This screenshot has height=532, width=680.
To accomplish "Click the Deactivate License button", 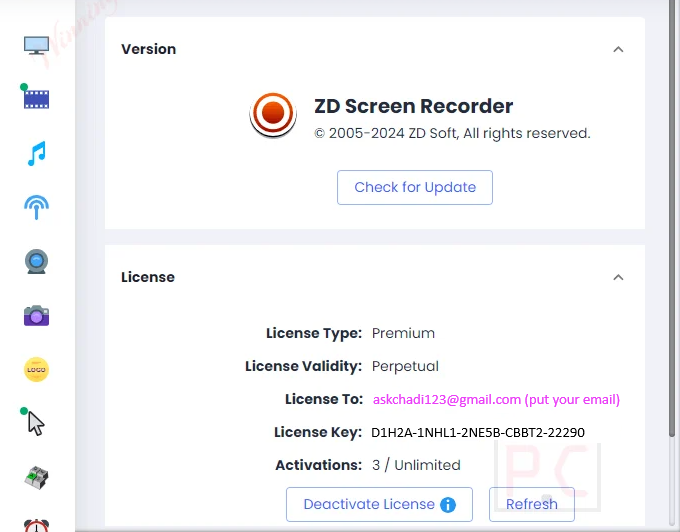I will pyautogui.click(x=379, y=504).
